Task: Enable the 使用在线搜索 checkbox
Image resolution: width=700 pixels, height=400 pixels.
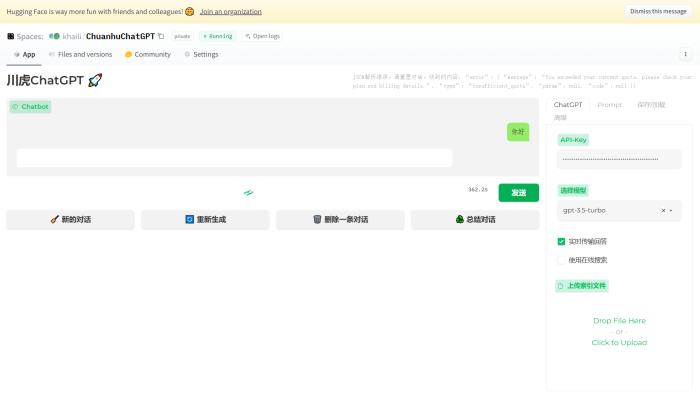Action: click(x=562, y=260)
